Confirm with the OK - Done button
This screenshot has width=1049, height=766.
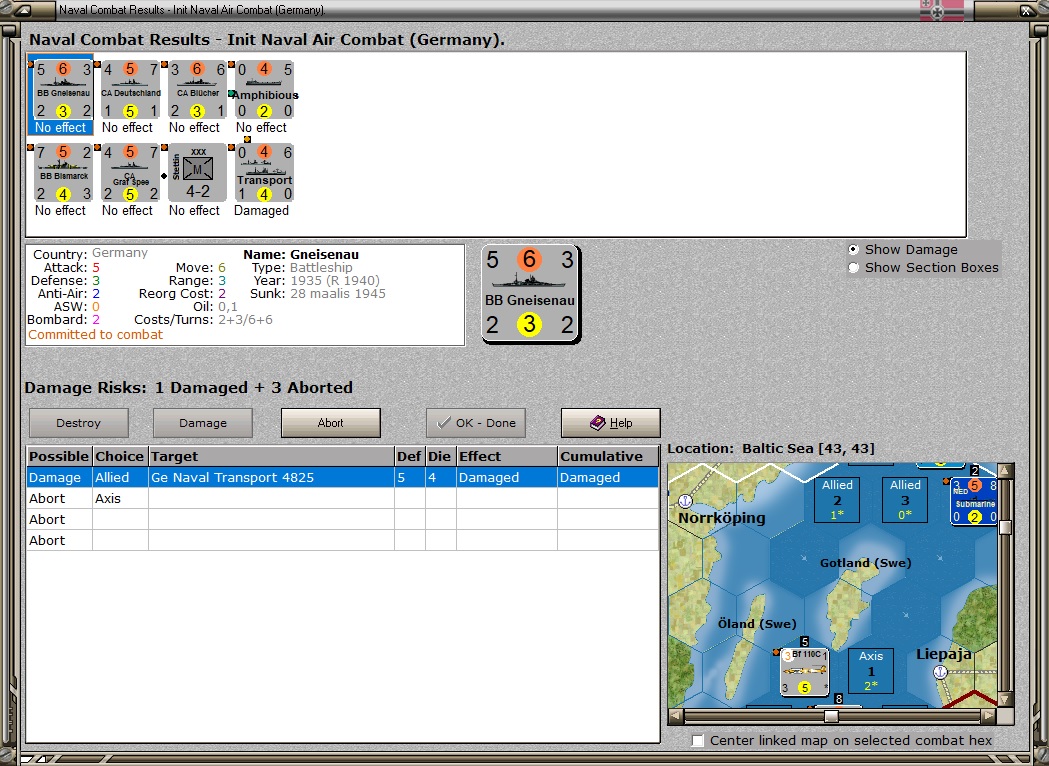click(476, 423)
